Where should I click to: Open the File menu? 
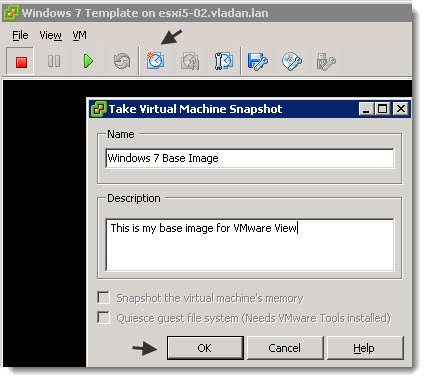(20, 35)
